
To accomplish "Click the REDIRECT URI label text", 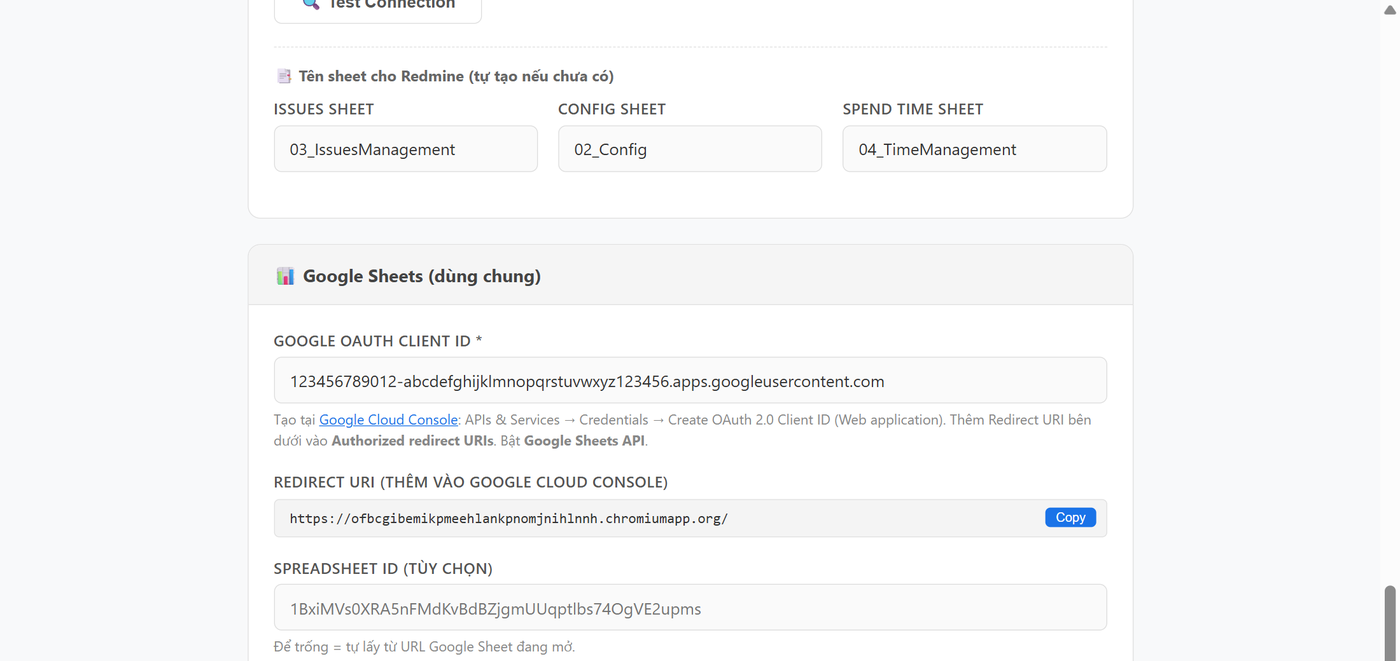I will (471, 482).
